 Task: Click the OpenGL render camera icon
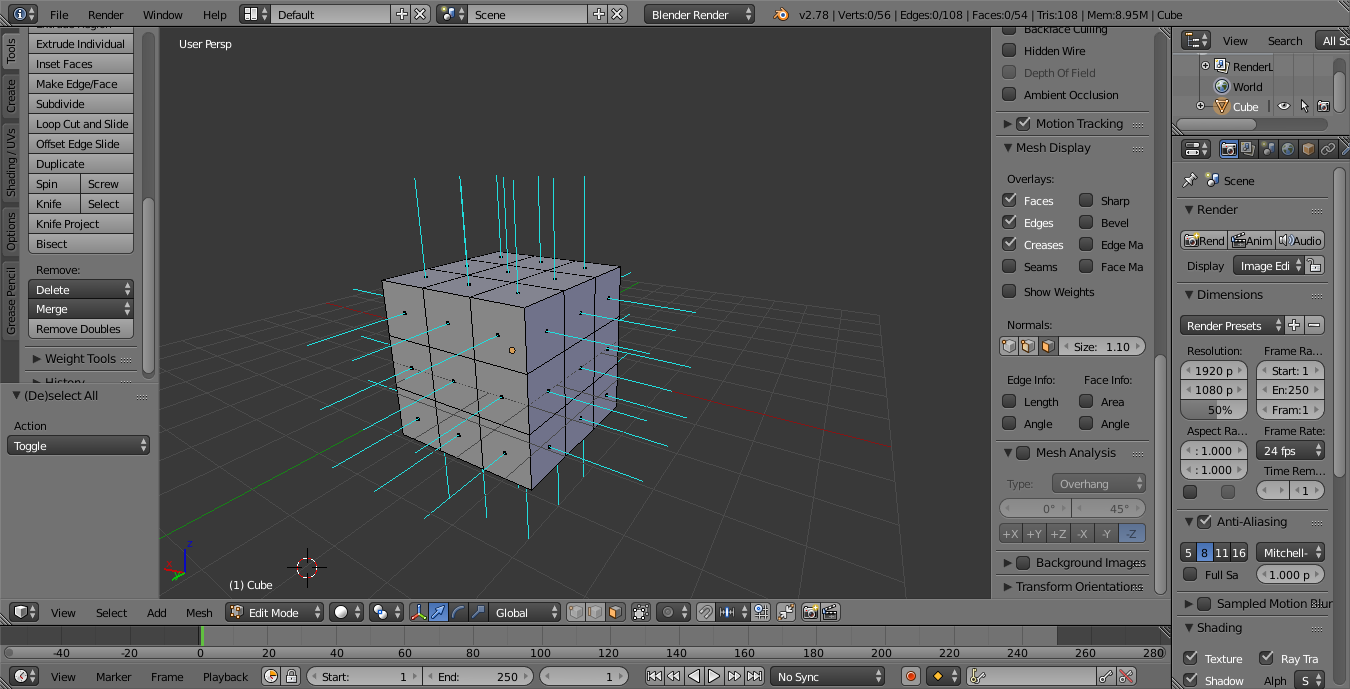pyautogui.click(x=810, y=612)
